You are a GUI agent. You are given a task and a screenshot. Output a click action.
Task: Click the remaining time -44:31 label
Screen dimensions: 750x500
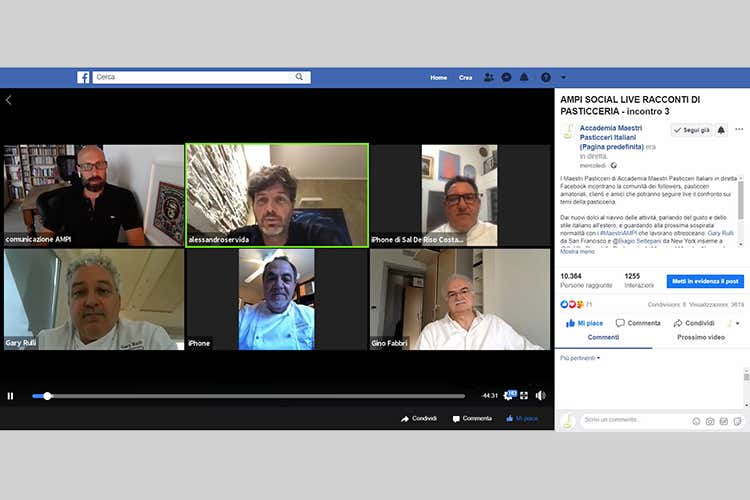490,396
